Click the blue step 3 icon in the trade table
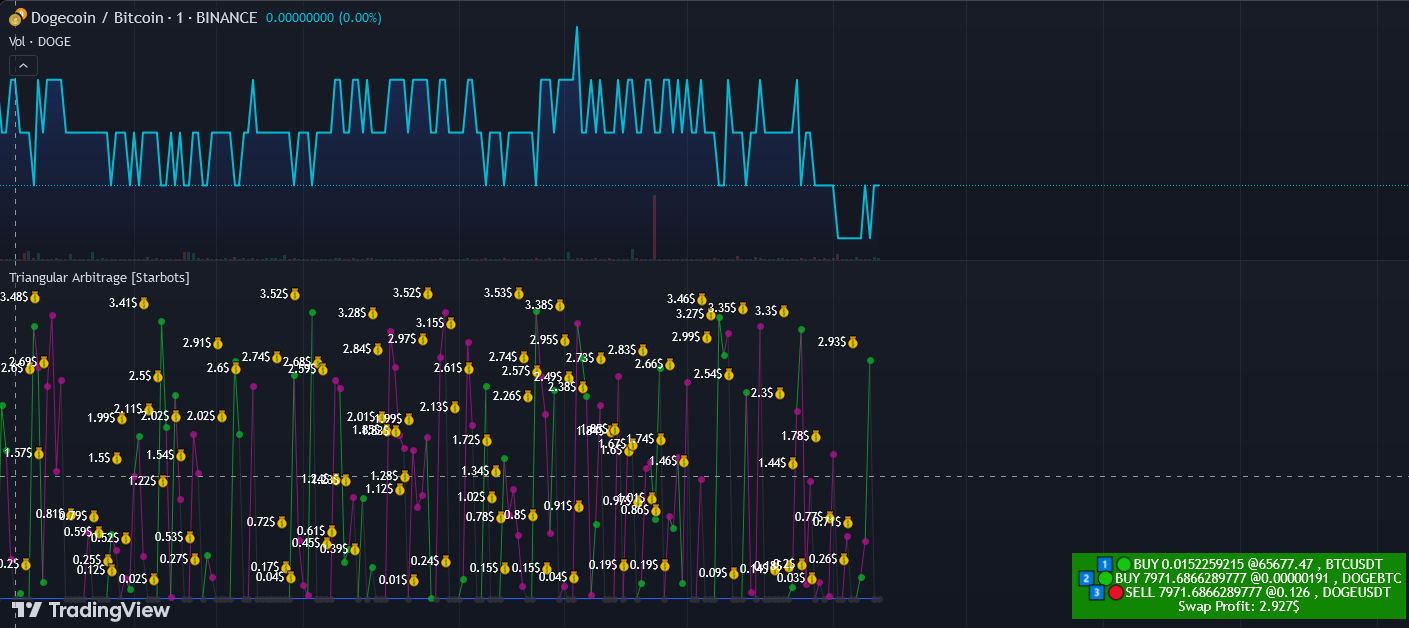The height and width of the screenshot is (628, 1409). 1096,592
